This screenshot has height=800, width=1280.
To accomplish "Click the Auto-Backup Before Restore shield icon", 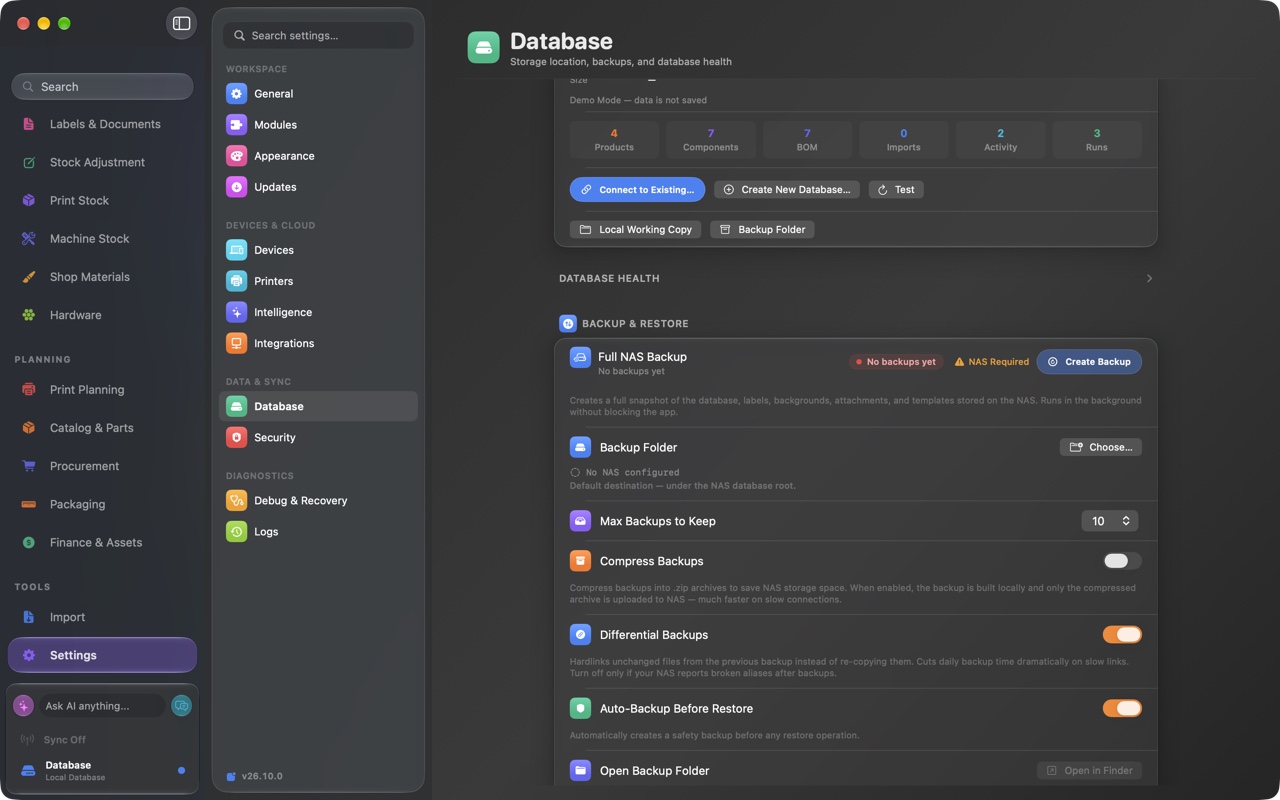I will tap(580, 708).
